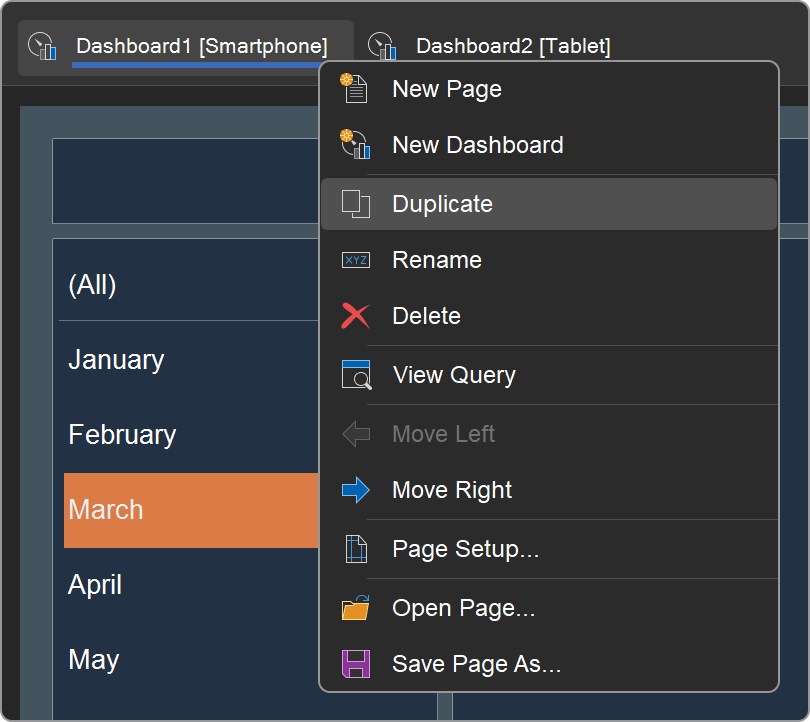Screen dimensions: 810x722
Task: Click the blue Move Right arrow icon
Action: point(355,490)
